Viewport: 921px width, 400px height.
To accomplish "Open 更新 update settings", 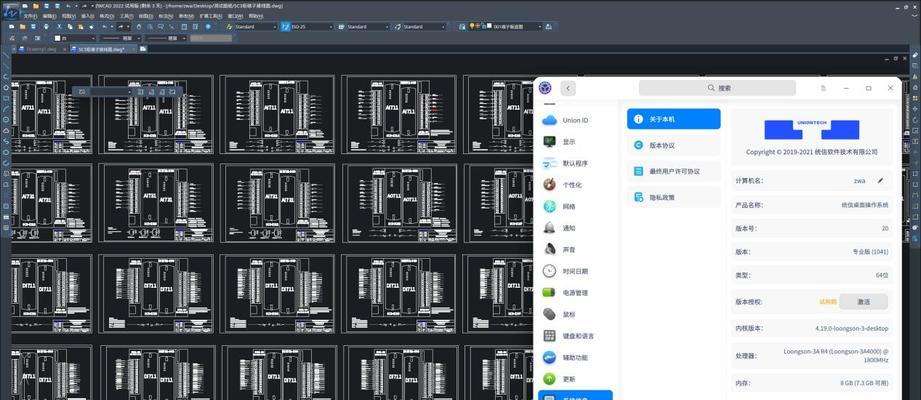I will [x=576, y=379].
